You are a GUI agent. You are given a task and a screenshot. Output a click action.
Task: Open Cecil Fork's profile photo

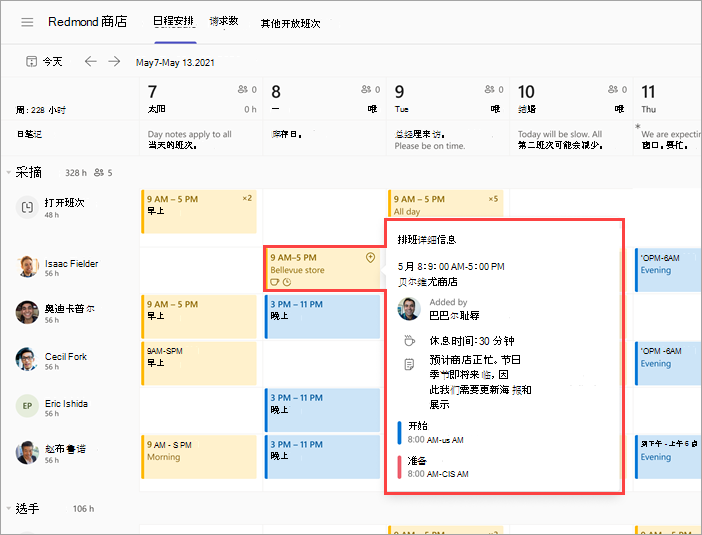27,359
